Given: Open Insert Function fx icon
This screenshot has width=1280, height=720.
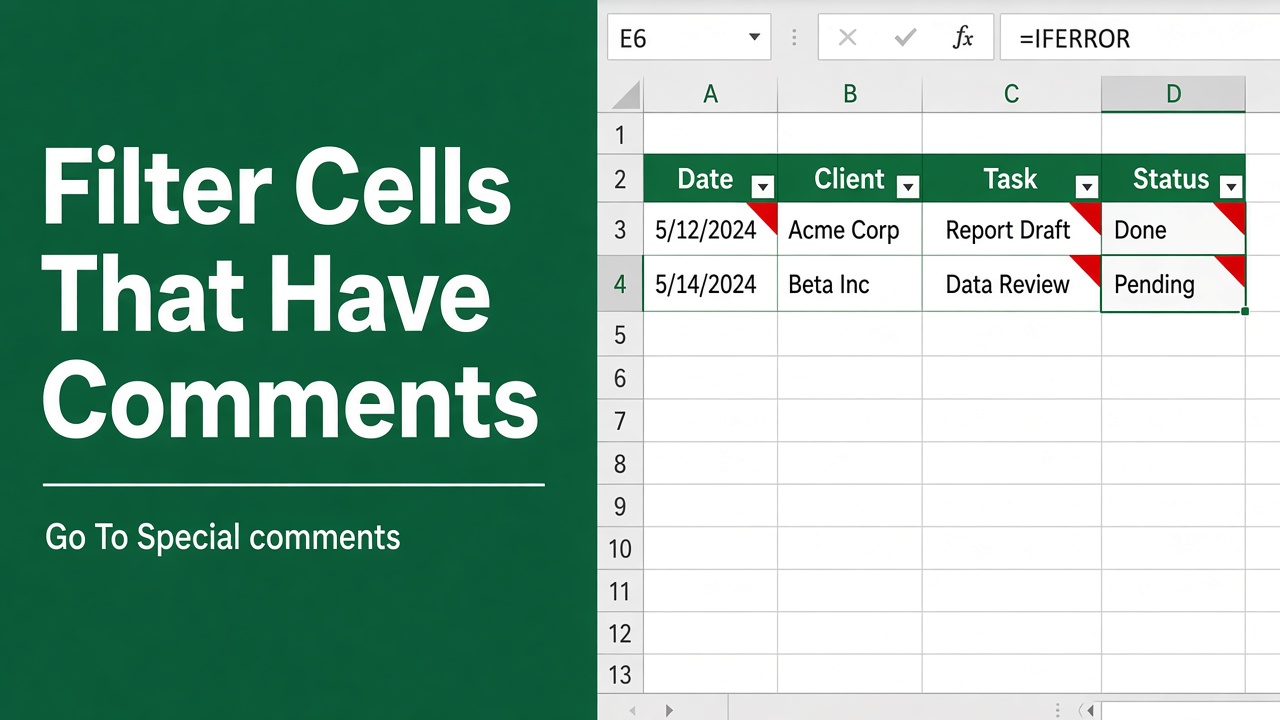Looking at the screenshot, I should point(962,38).
